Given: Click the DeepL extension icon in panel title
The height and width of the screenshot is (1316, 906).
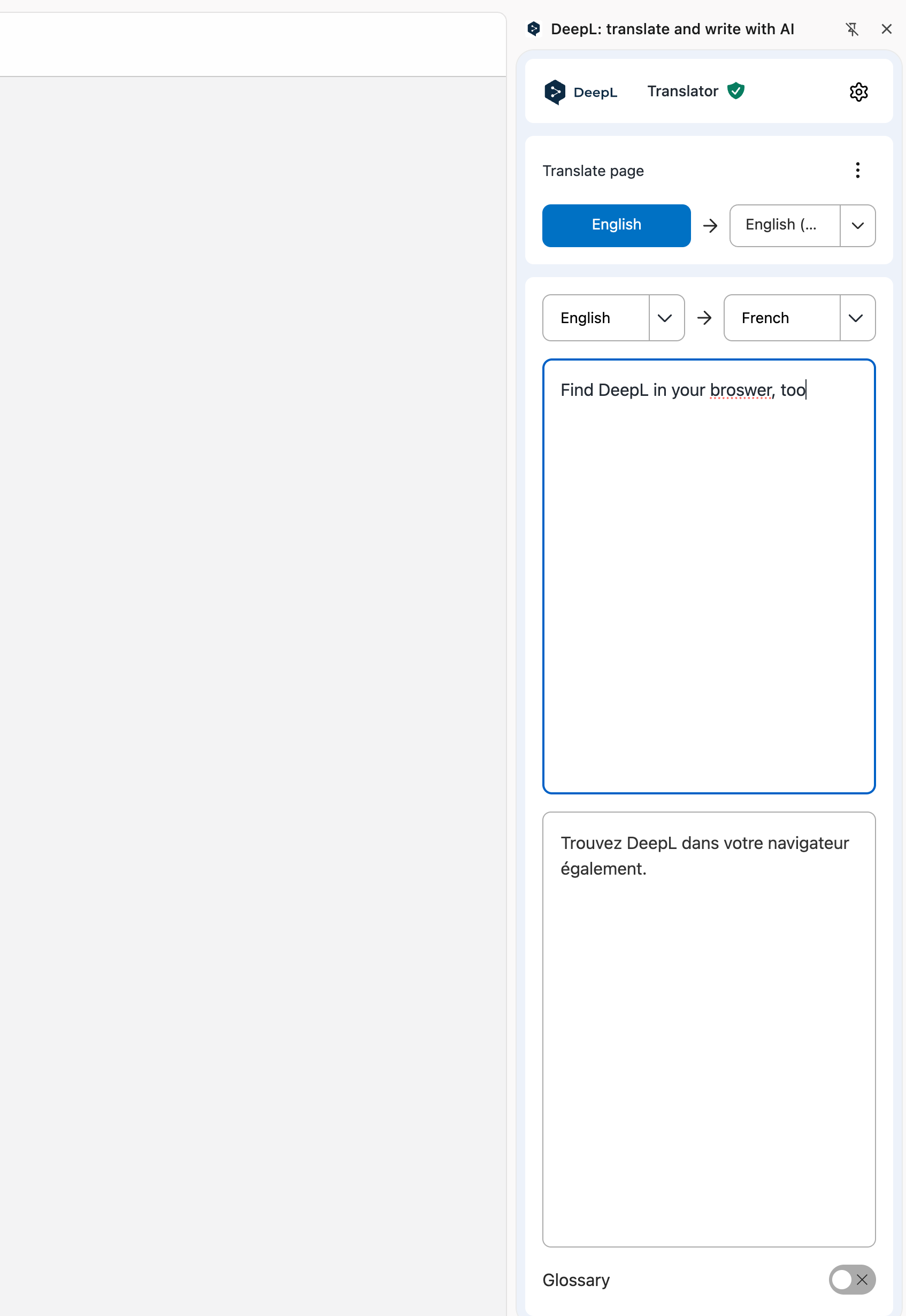Looking at the screenshot, I should (x=534, y=29).
